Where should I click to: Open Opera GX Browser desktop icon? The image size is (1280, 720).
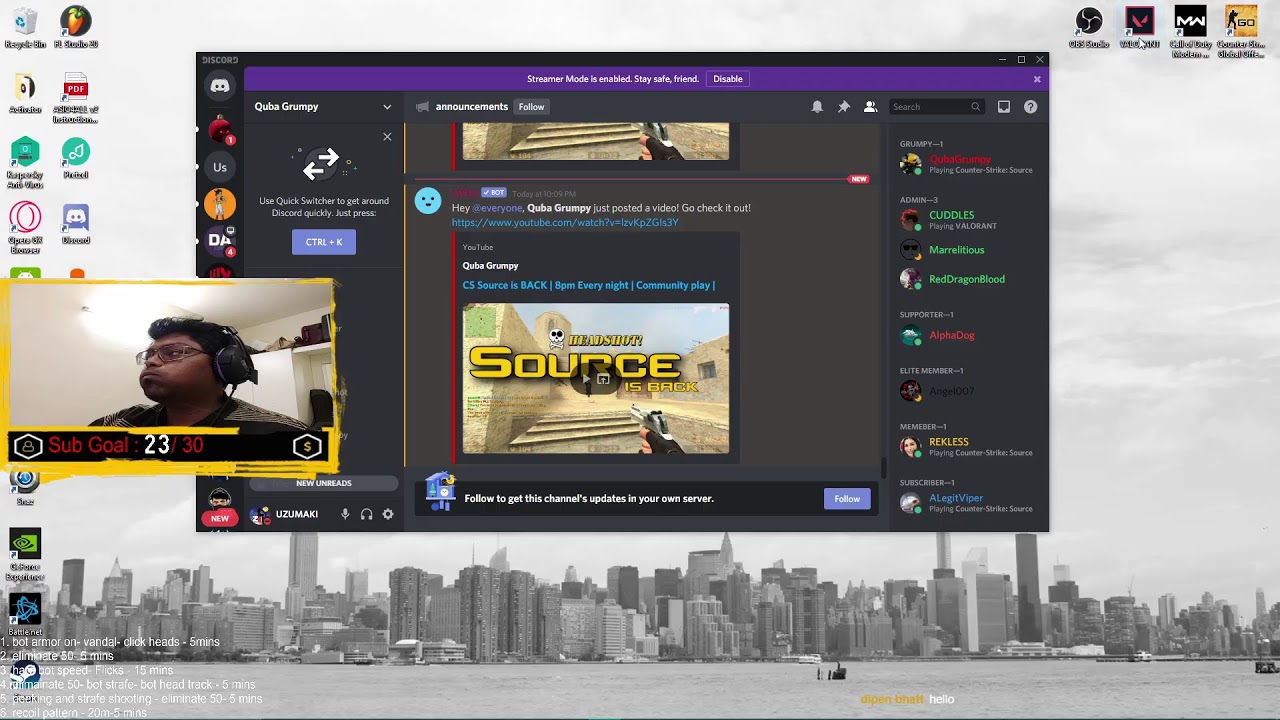click(25, 228)
